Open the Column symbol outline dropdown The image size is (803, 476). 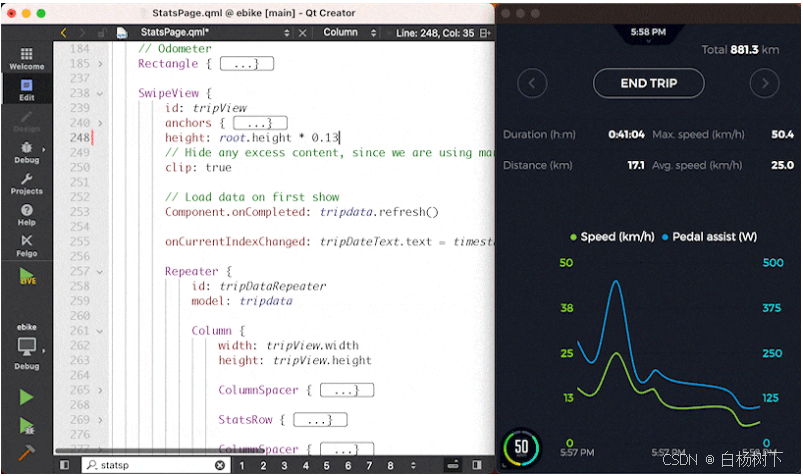pyautogui.click(x=350, y=33)
